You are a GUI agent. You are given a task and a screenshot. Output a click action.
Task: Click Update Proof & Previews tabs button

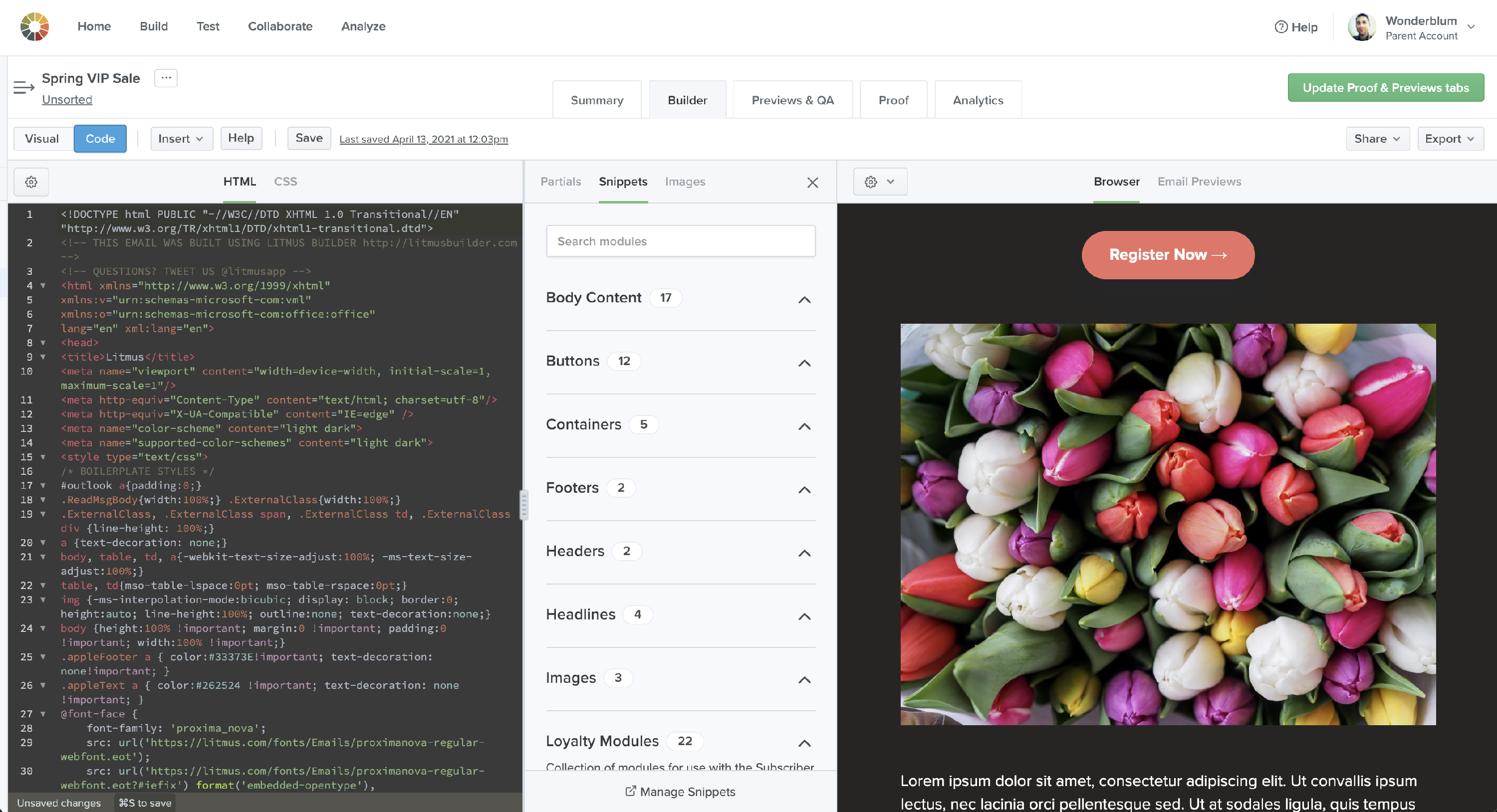(1385, 88)
